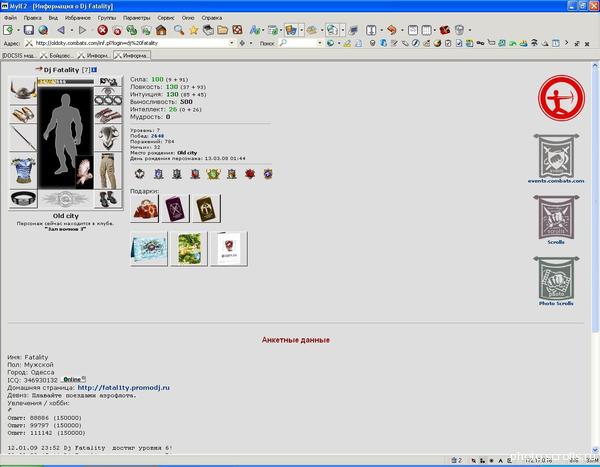600x467 pixels.
Task: Click the boots equipment slot
Action: click(108, 199)
